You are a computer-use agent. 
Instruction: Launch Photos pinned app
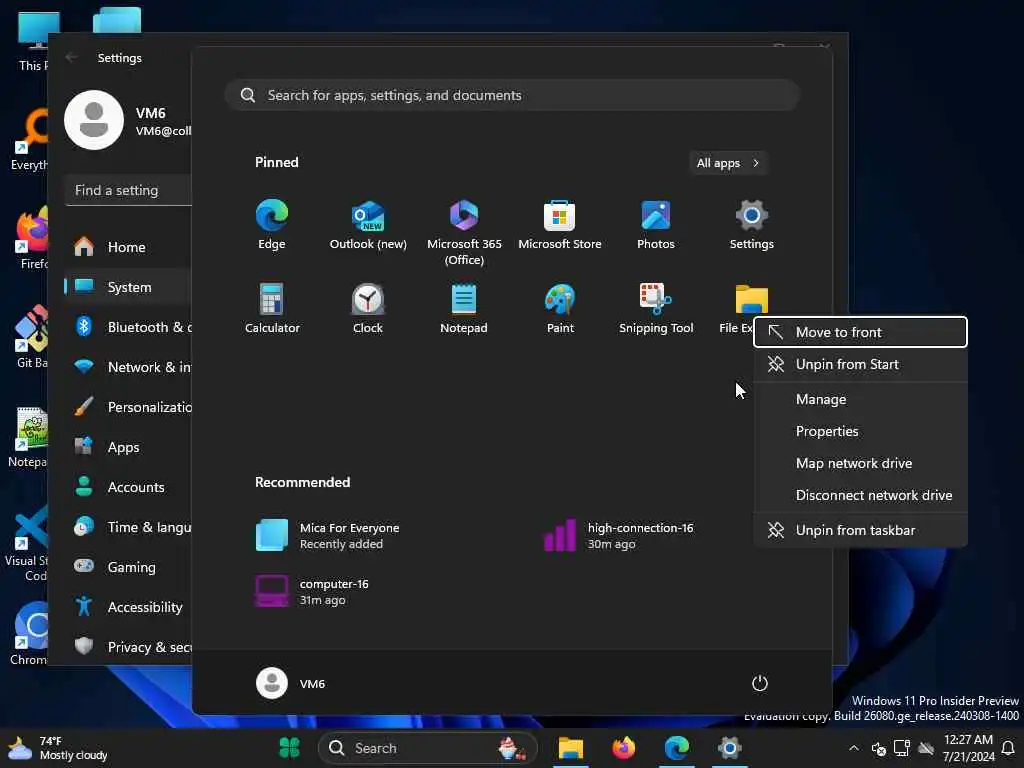click(x=656, y=225)
